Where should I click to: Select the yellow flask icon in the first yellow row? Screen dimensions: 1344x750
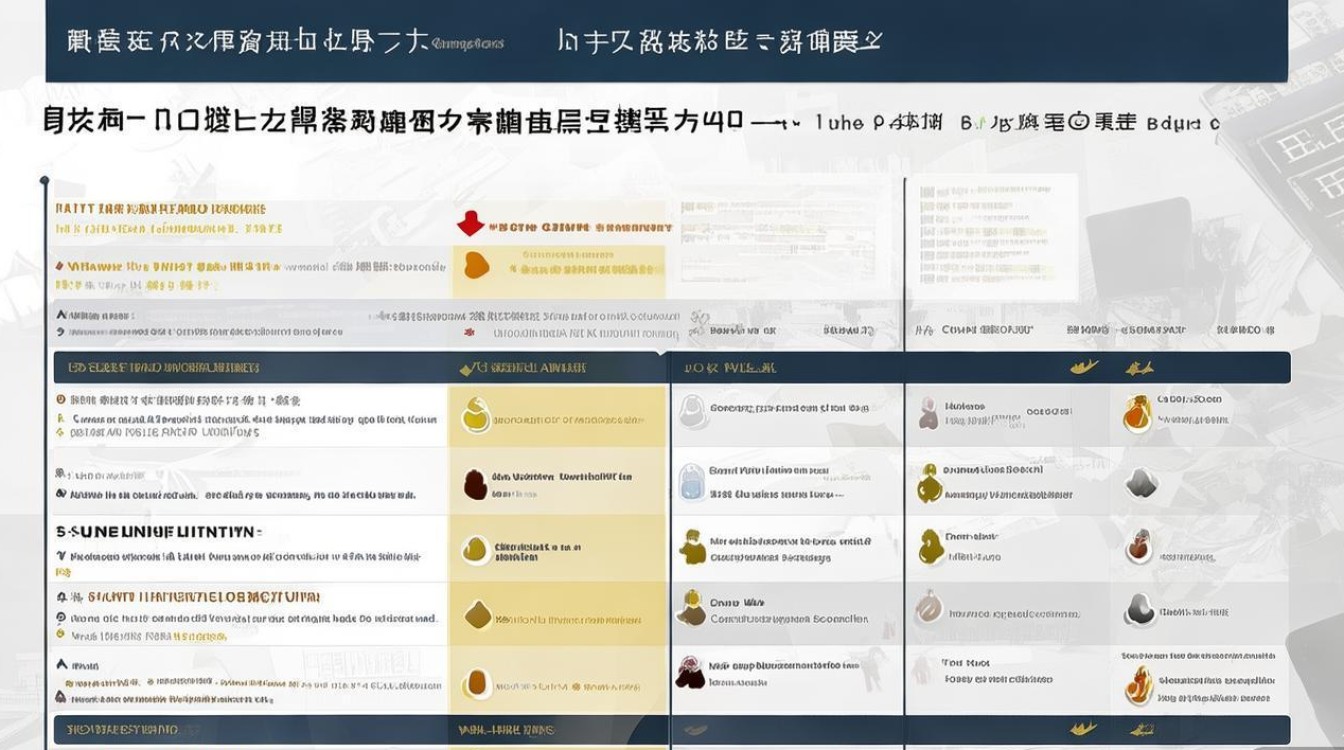[x=476, y=415]
